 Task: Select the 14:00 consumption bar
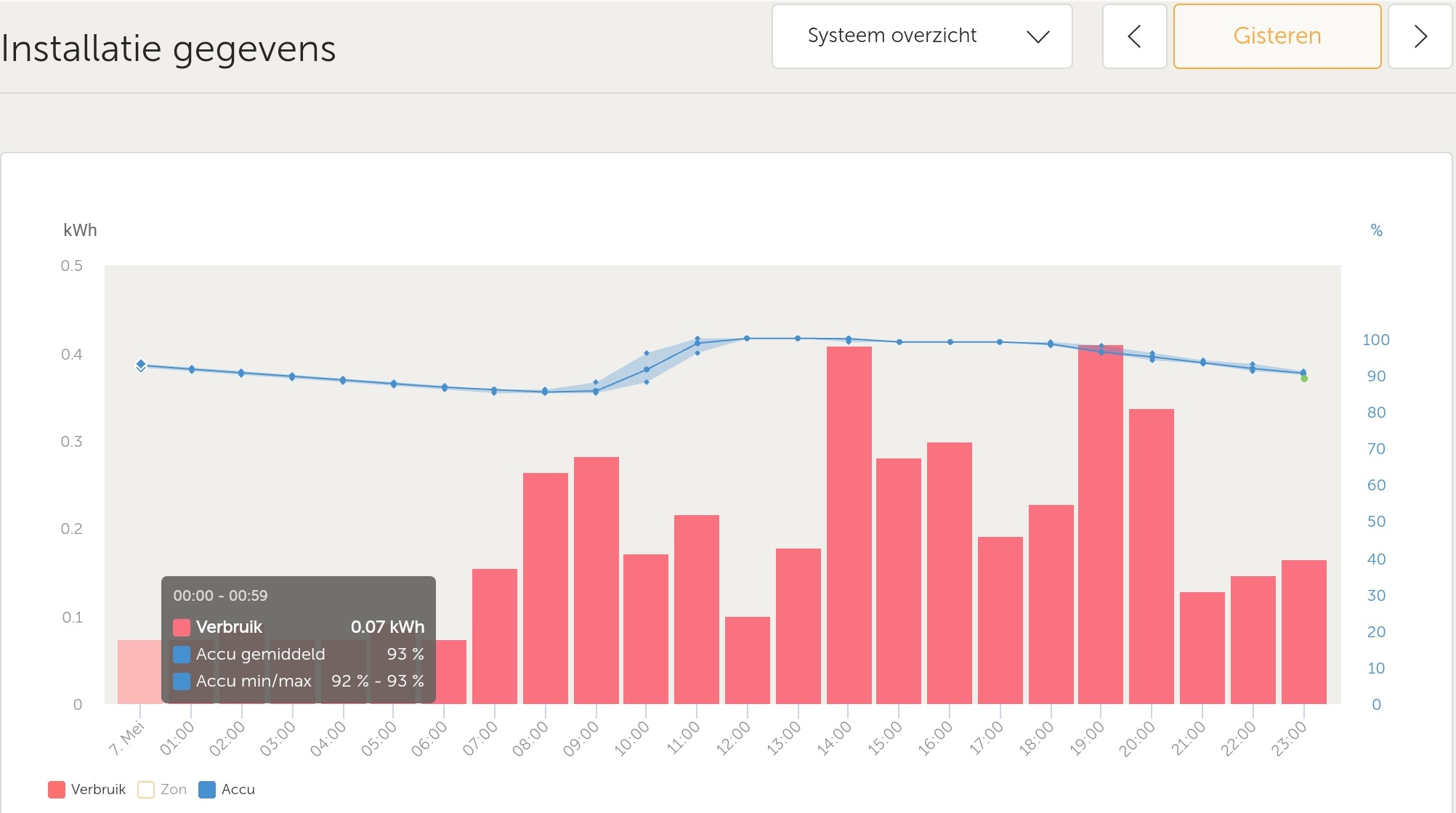tap(849, 525)
